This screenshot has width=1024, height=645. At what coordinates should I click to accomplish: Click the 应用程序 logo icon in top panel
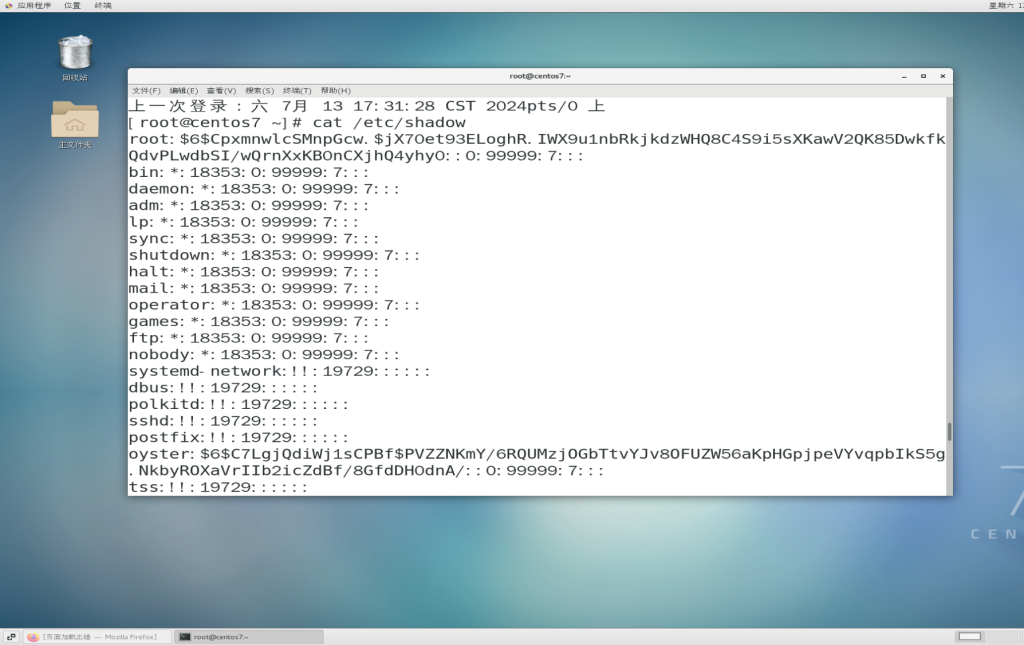click(x=8, y=6)
